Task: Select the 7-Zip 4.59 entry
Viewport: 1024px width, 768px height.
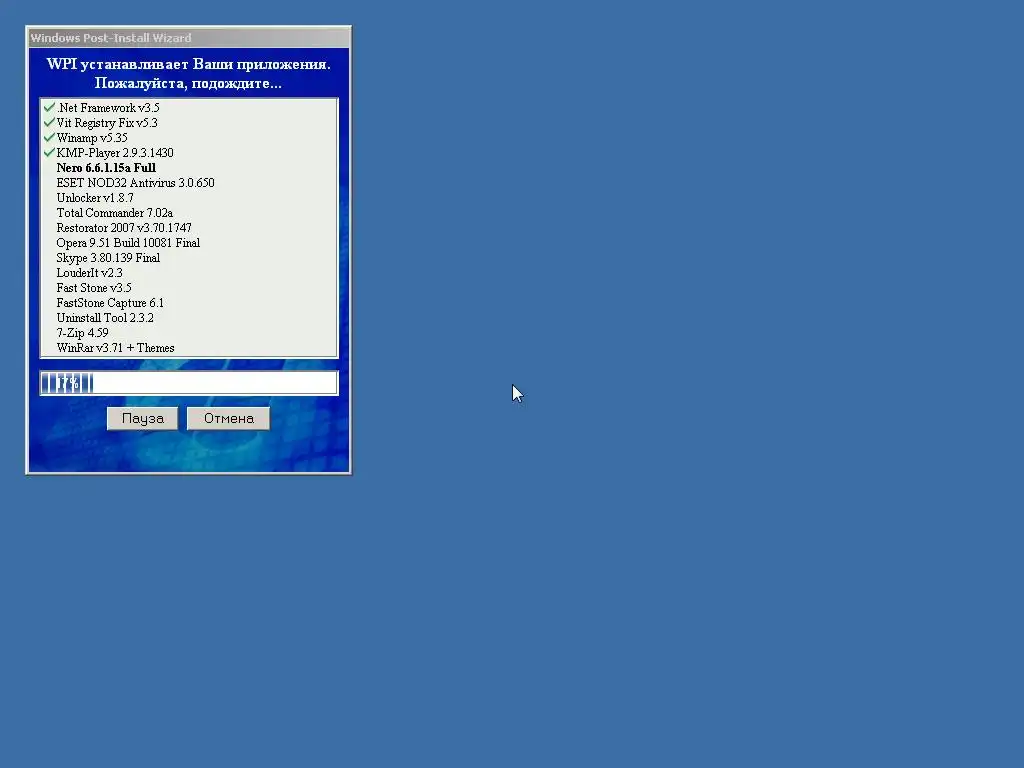Action: [x=82, y=333]
